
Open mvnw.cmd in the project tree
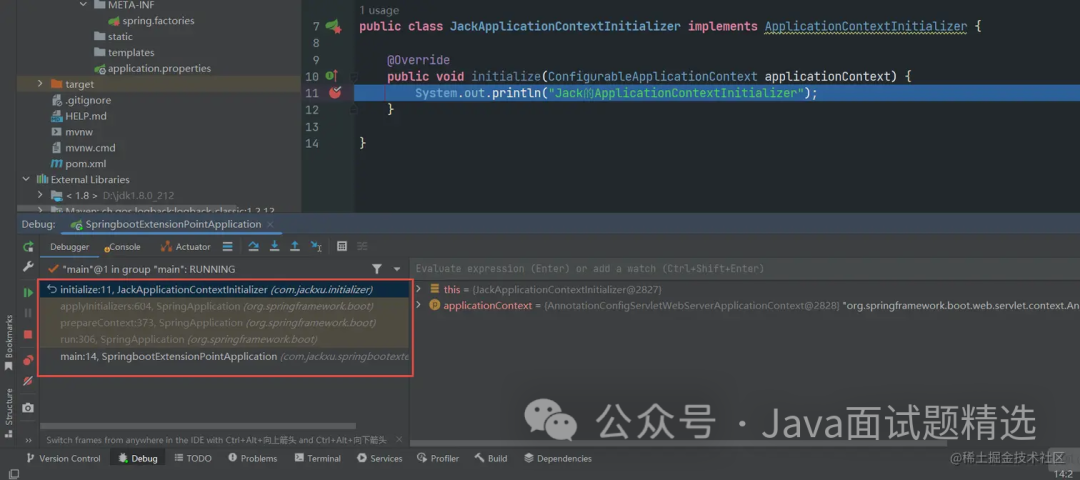pos(83,147)
